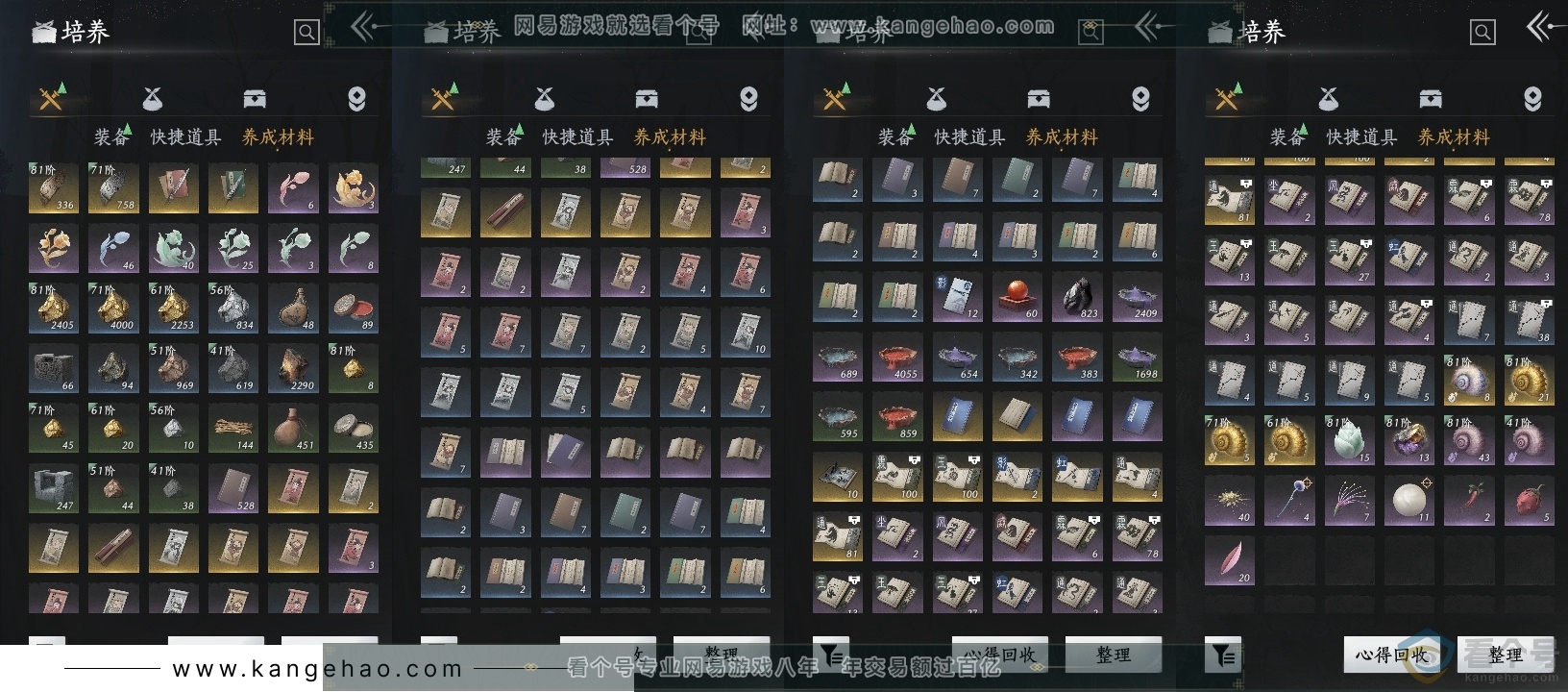Viewport: 1568px width, 692px height.
Task: Select the 51阶 ore with count 969
Action: pyautogui.click(x=173, y=368)
